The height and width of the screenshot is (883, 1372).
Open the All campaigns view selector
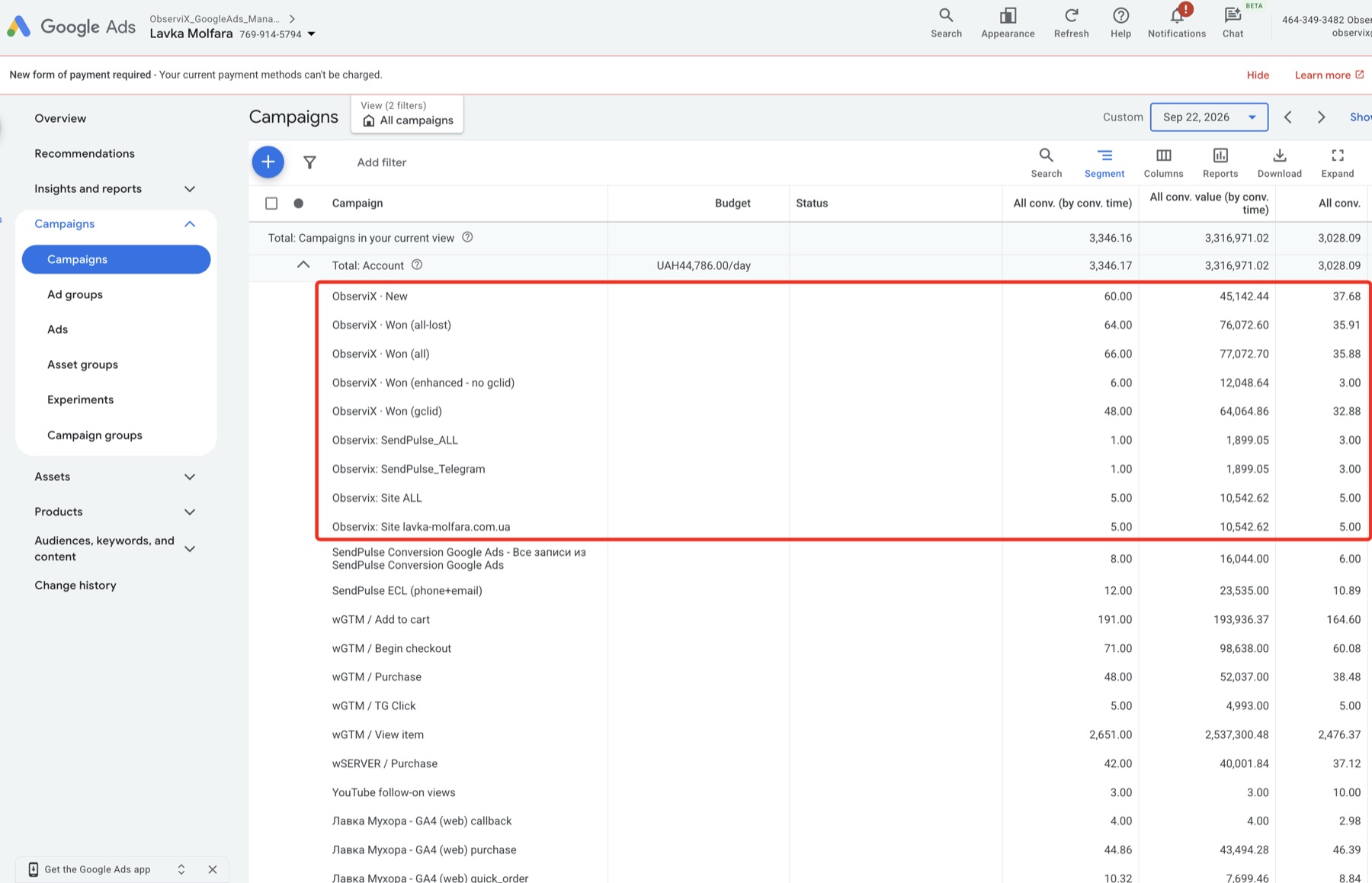(x=407, y=114)
